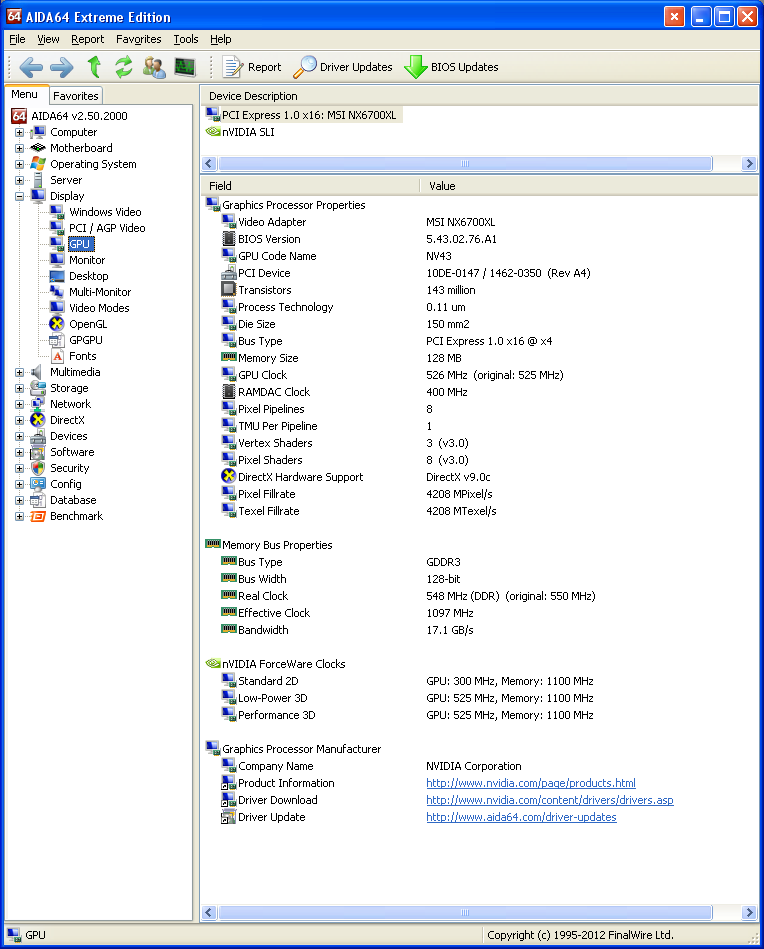Click the Report toolbar button
764x949 pixels.
coord(252,67)
